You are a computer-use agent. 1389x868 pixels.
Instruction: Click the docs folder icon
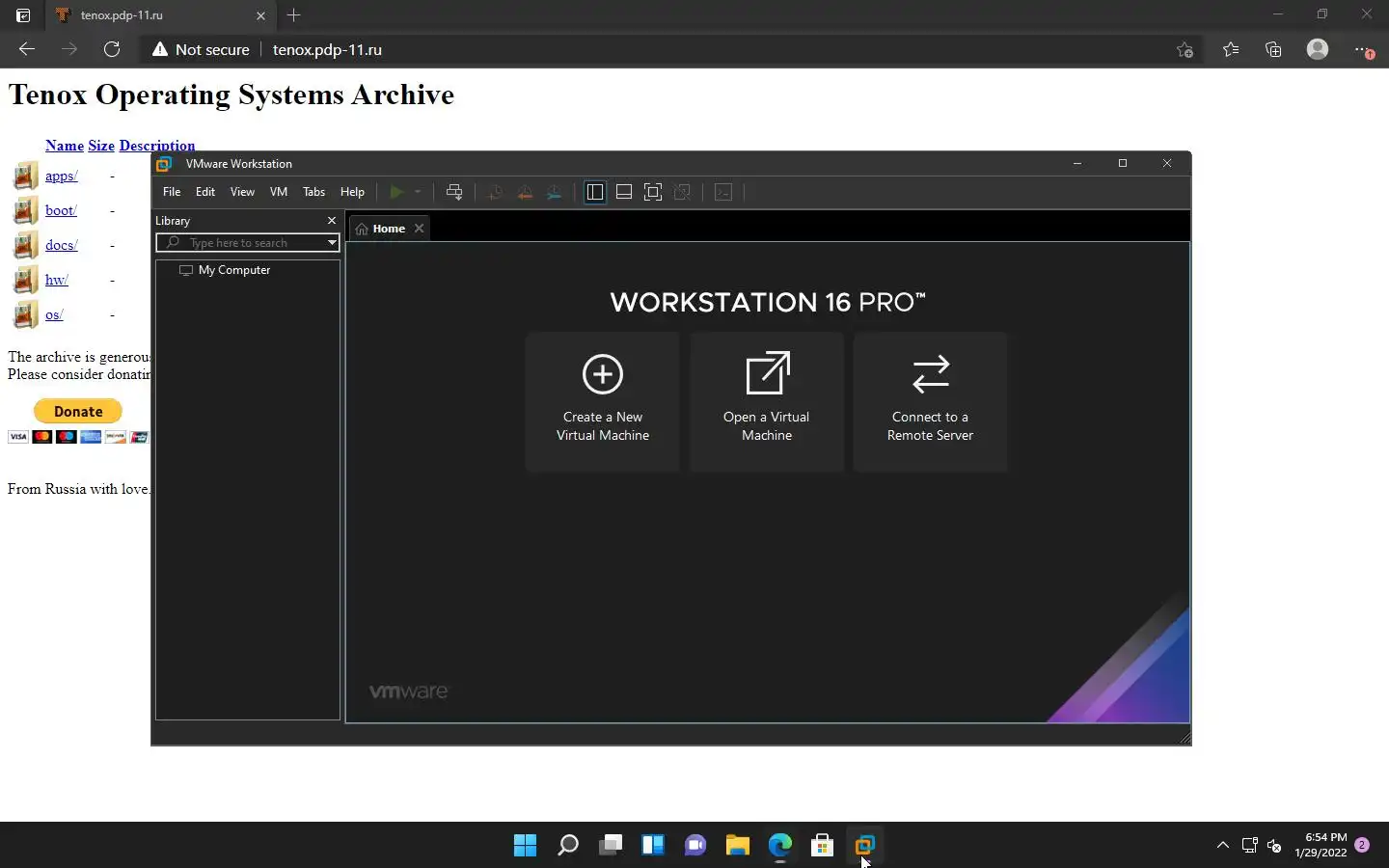coord(25,245)
